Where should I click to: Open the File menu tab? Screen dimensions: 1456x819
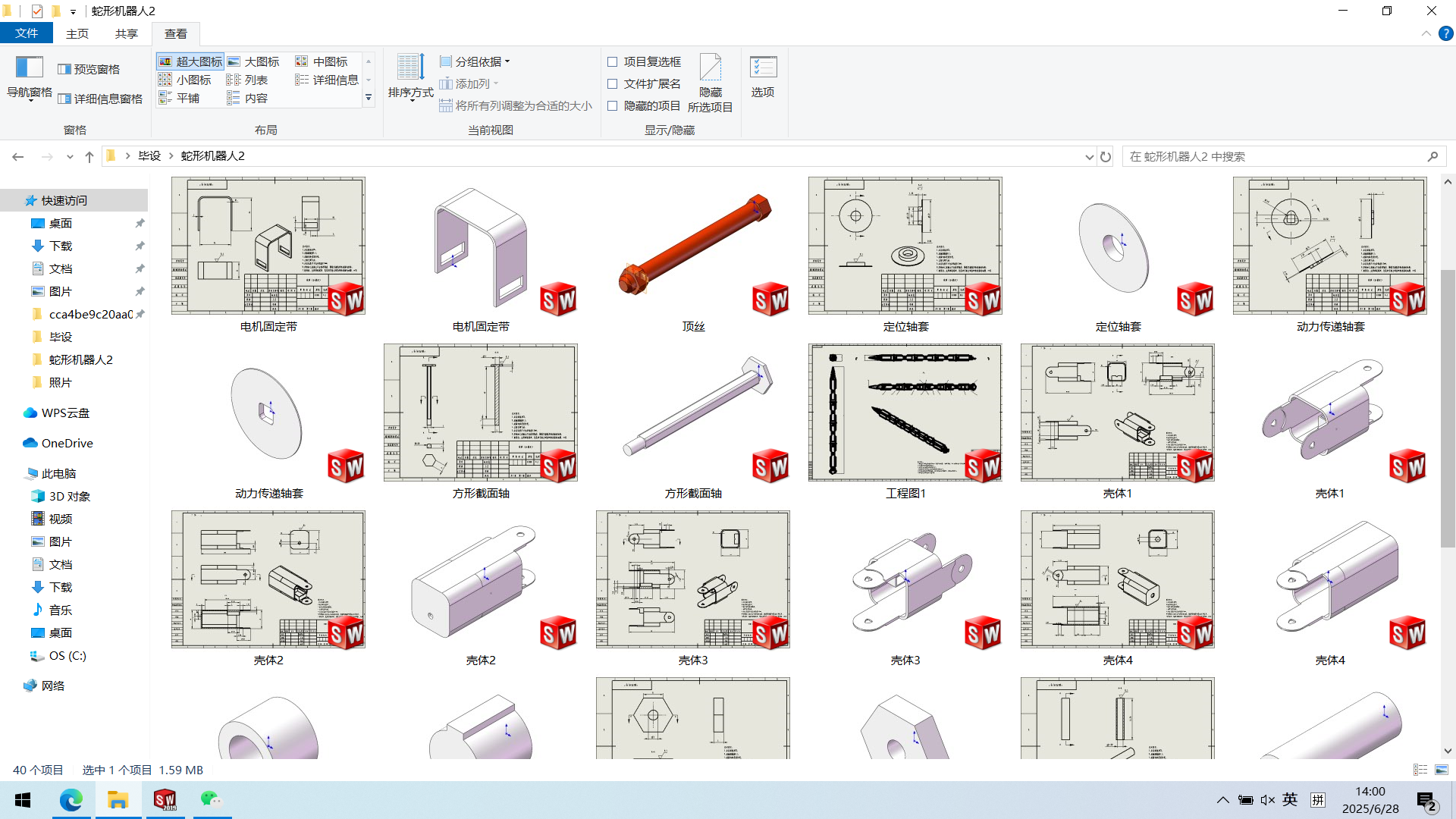pyautogui.click(x=27, y=33)
